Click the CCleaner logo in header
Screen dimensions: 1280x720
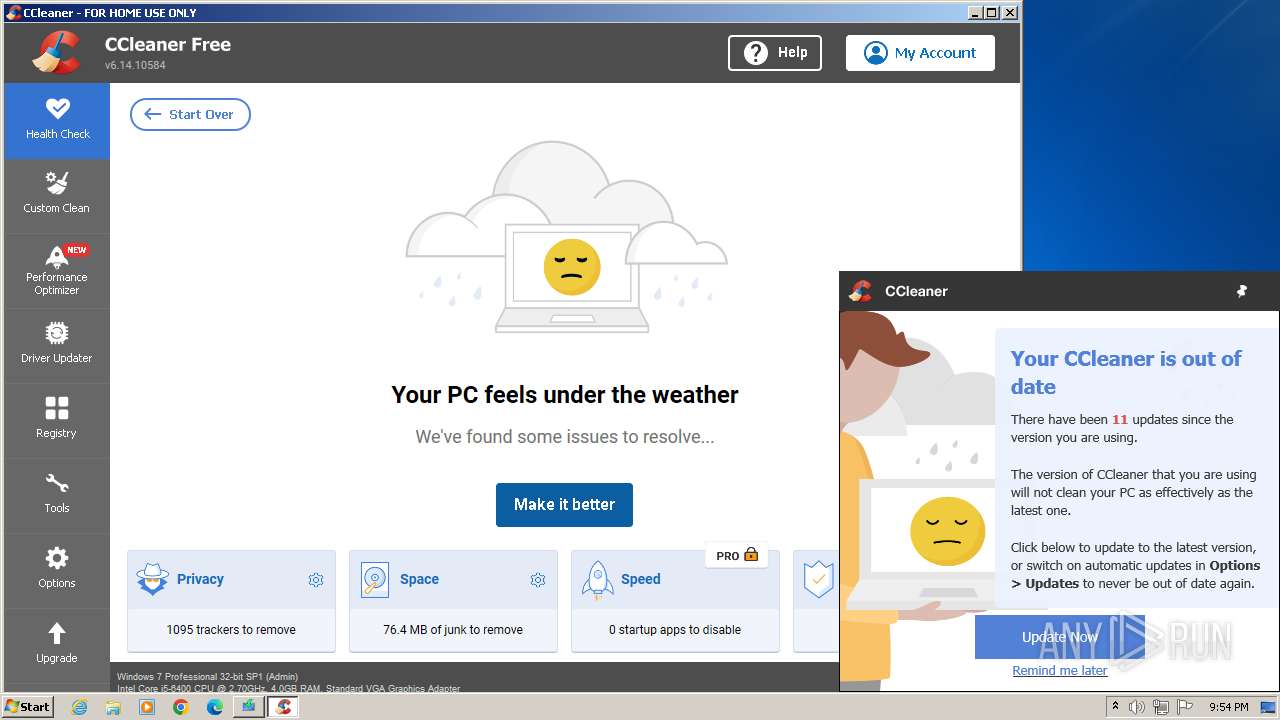coord(56,52)
